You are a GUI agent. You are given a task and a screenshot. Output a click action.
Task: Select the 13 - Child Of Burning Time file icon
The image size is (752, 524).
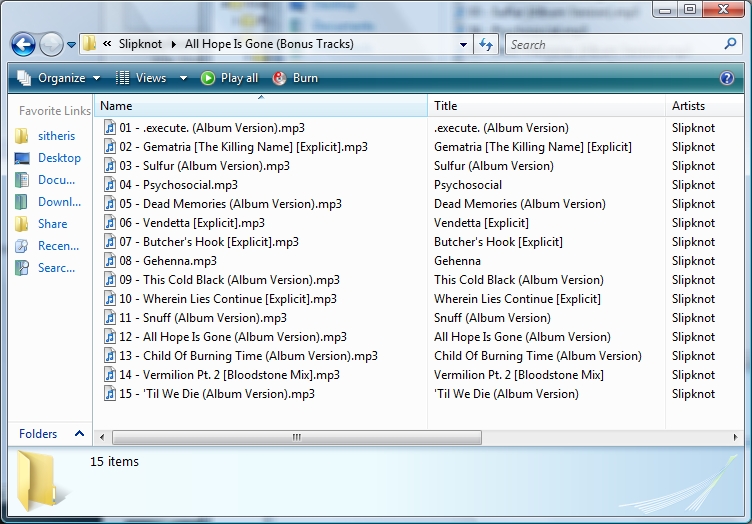coord(110,356)
